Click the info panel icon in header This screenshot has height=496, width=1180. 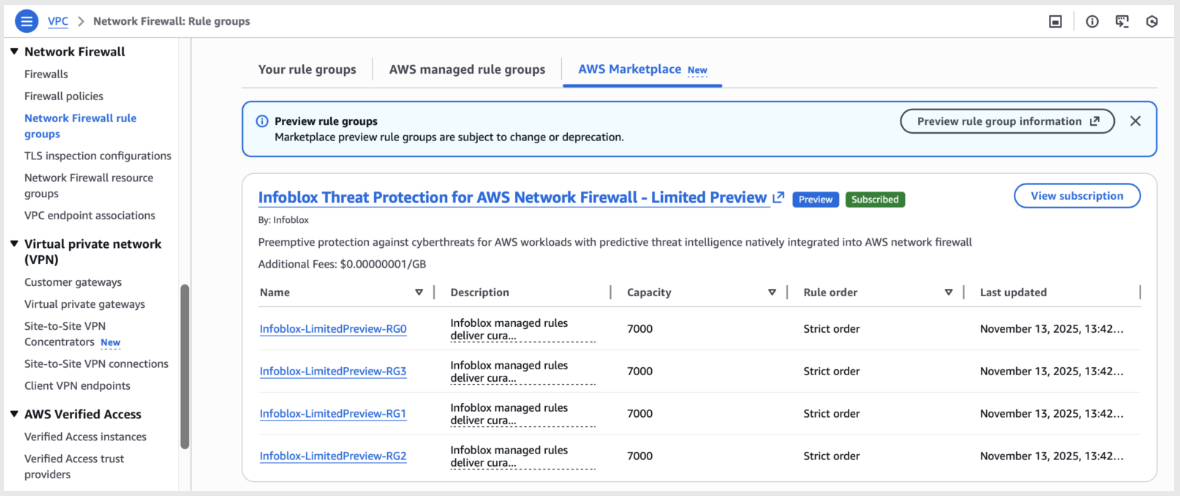1092,21
